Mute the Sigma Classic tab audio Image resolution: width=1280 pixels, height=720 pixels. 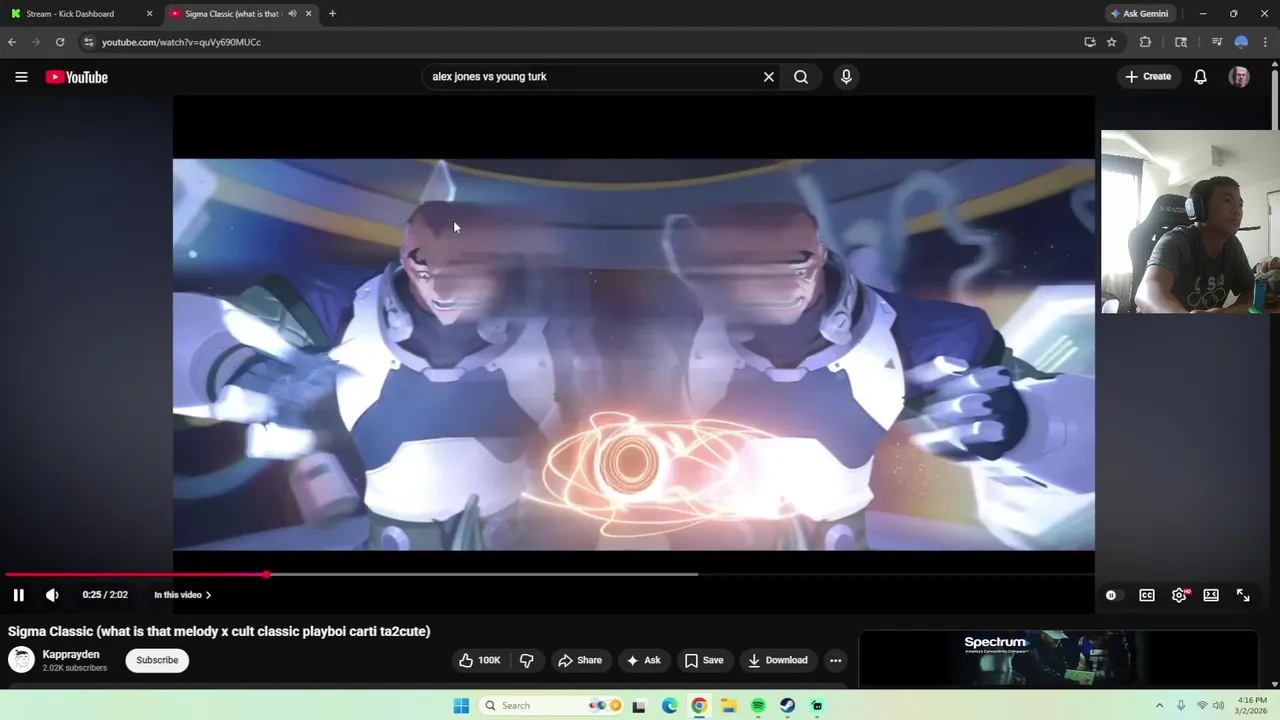tap(292, 14)
